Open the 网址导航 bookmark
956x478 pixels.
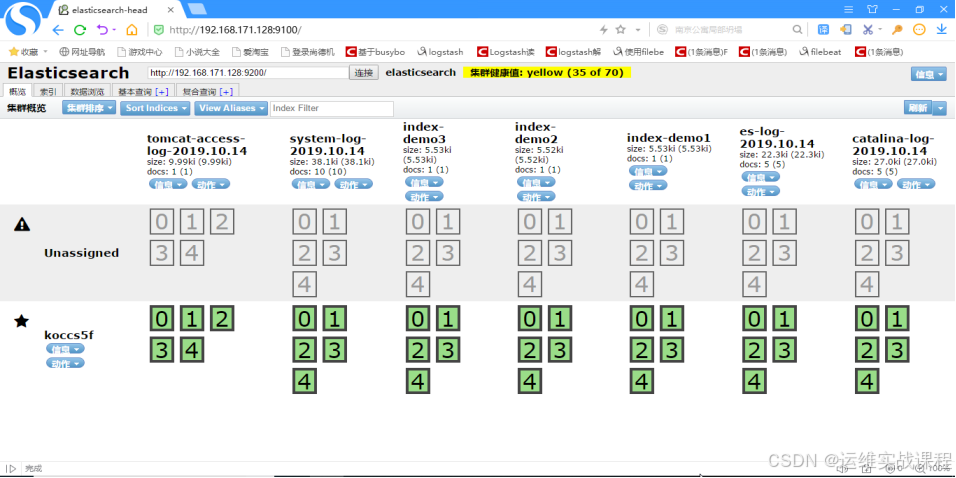(82, 52)
